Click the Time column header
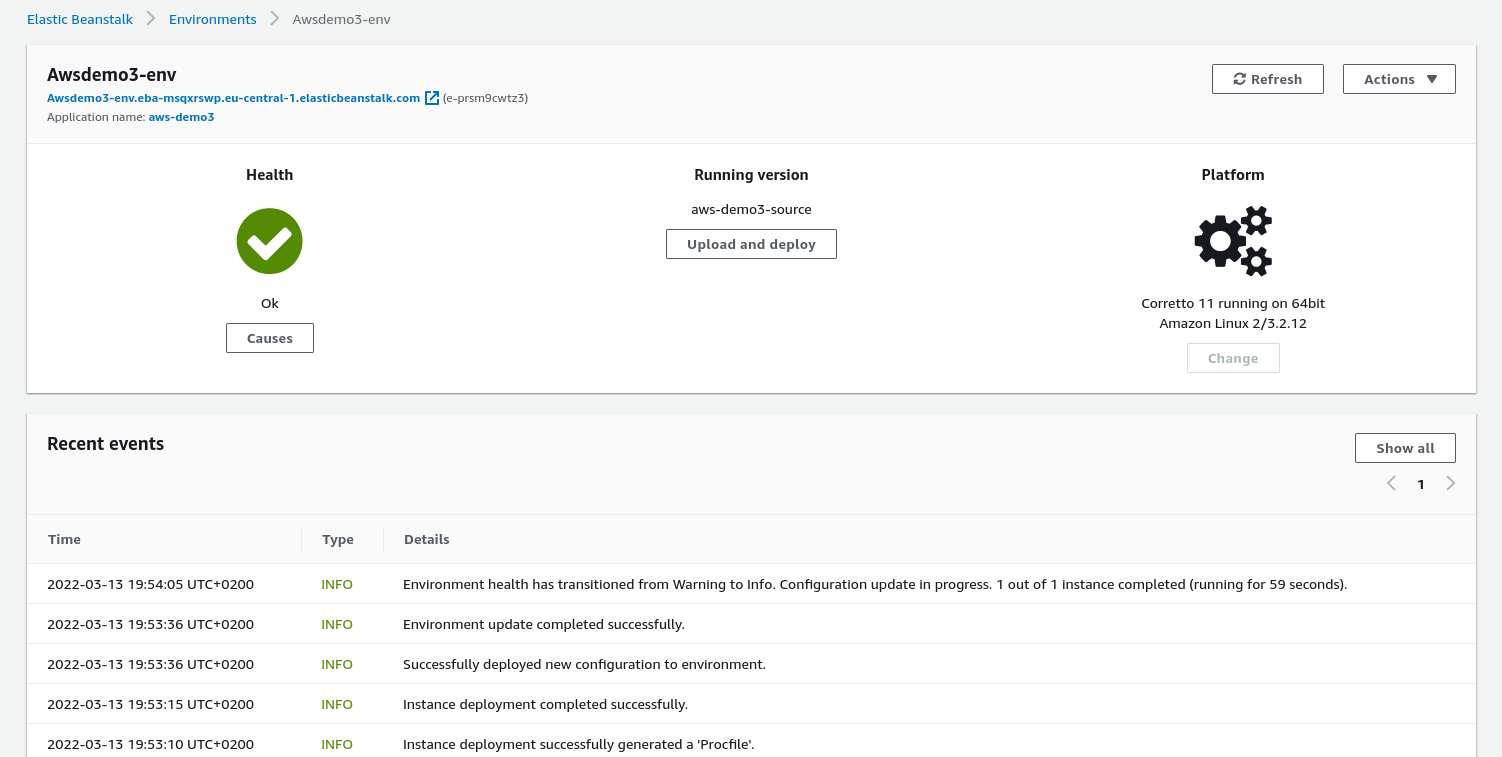Viewport: 1502px width, 757px height. tap(64, 539)
